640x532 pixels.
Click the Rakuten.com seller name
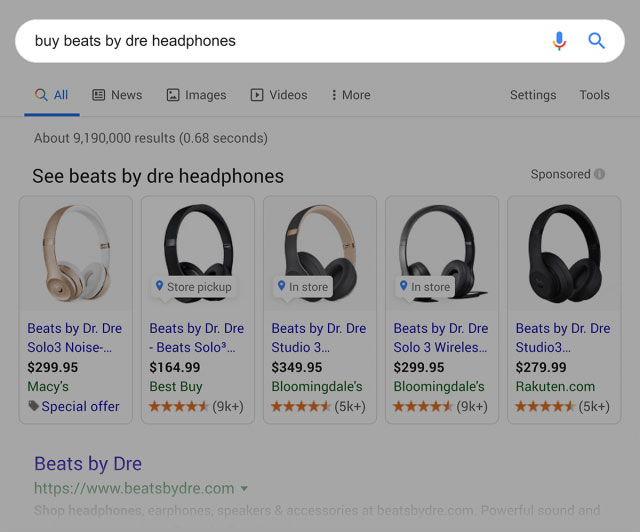click(x=555, y=386)
